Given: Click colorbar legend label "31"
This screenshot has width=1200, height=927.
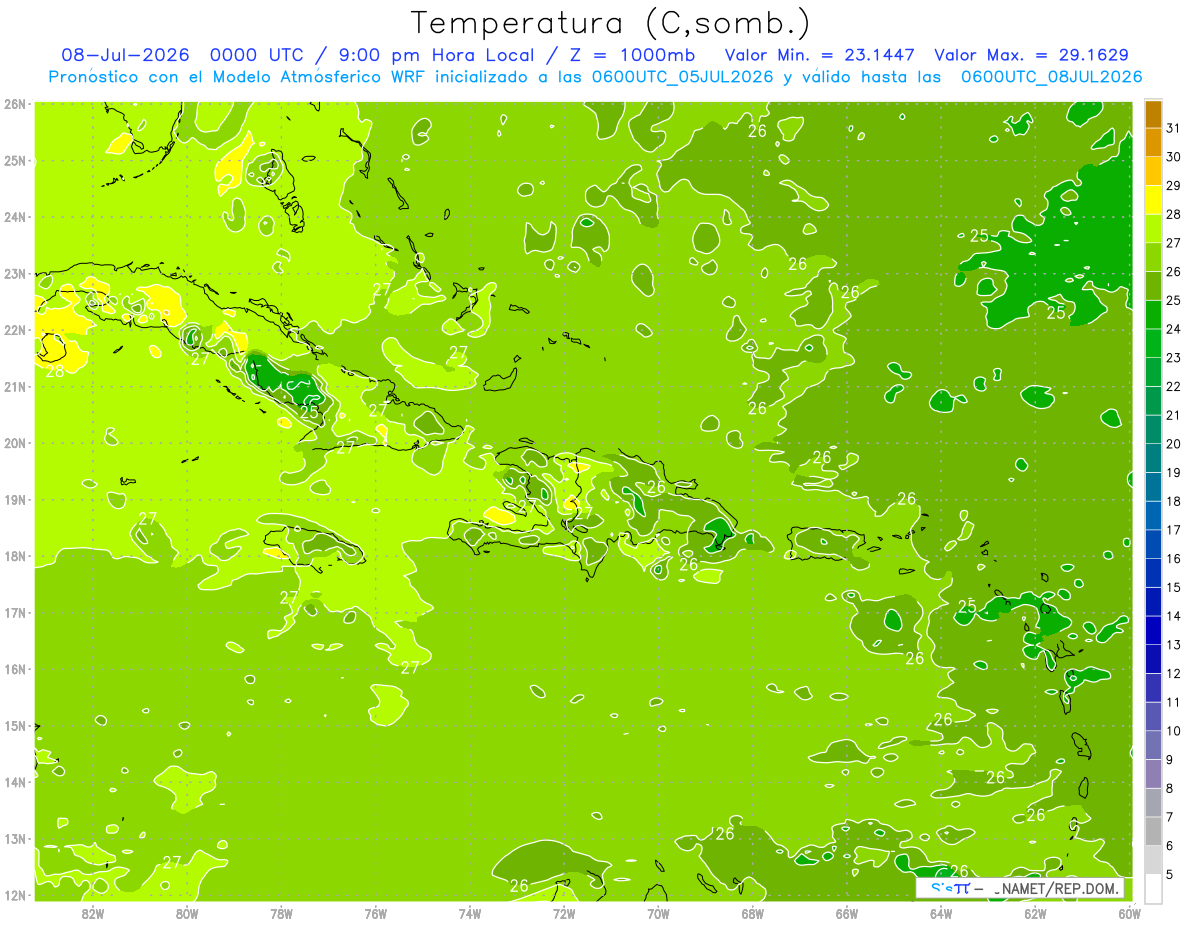Looking at the screenshot, I should click(x=1173, y=127).
